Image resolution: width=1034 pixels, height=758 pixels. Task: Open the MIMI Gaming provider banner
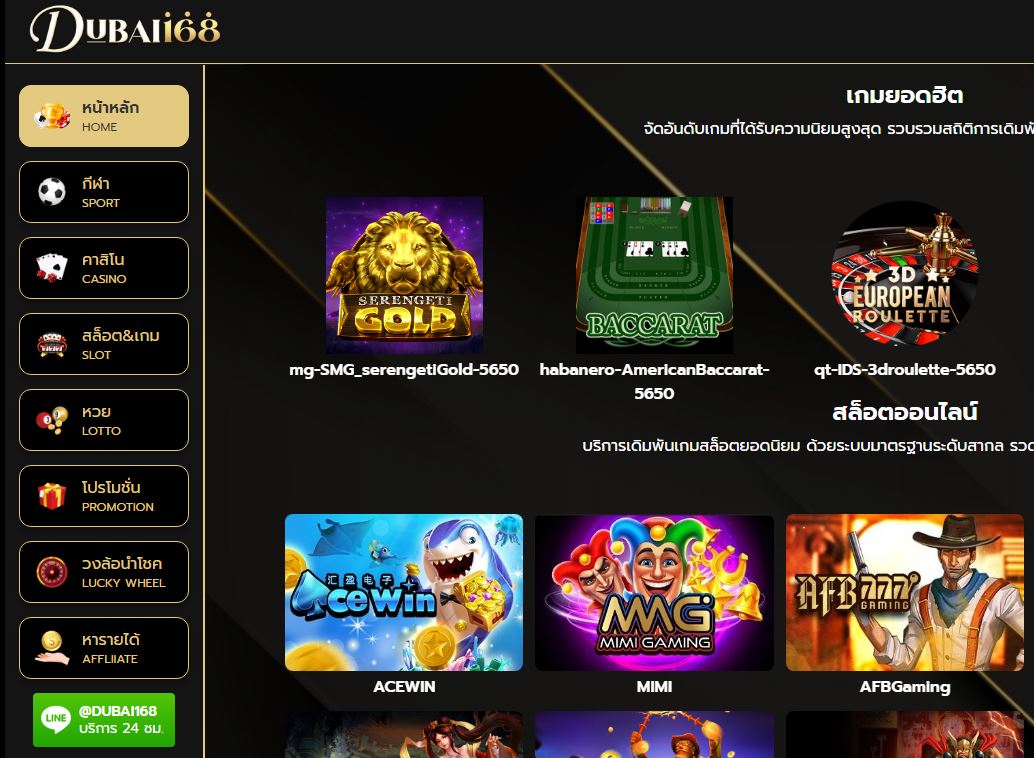coord(654,592)
